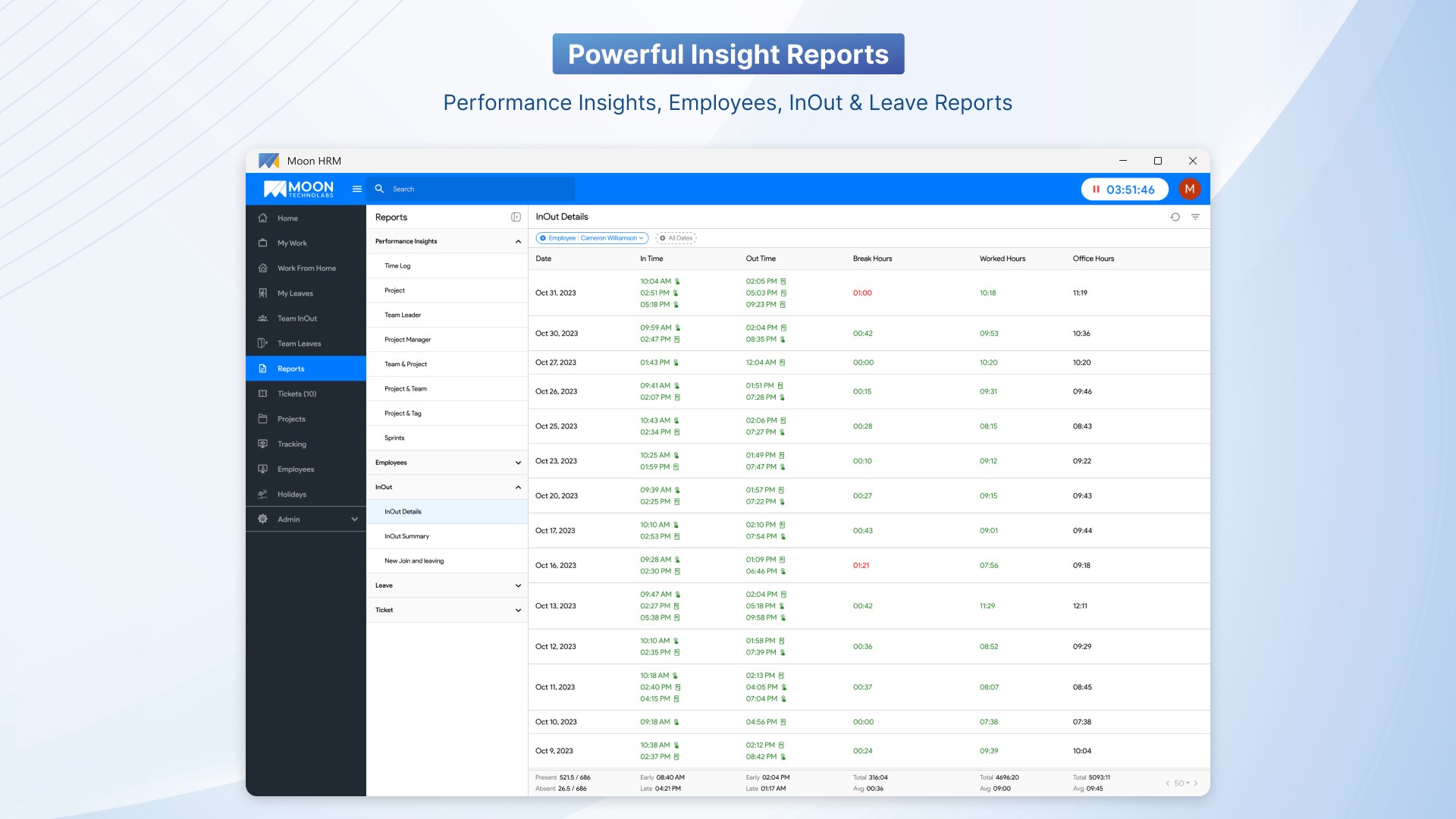Open Tickets (10) in the sidebar
Image resolution: width=1456 pixels, height=819 pixels.
pyautogui.click(x=297, y=394)
